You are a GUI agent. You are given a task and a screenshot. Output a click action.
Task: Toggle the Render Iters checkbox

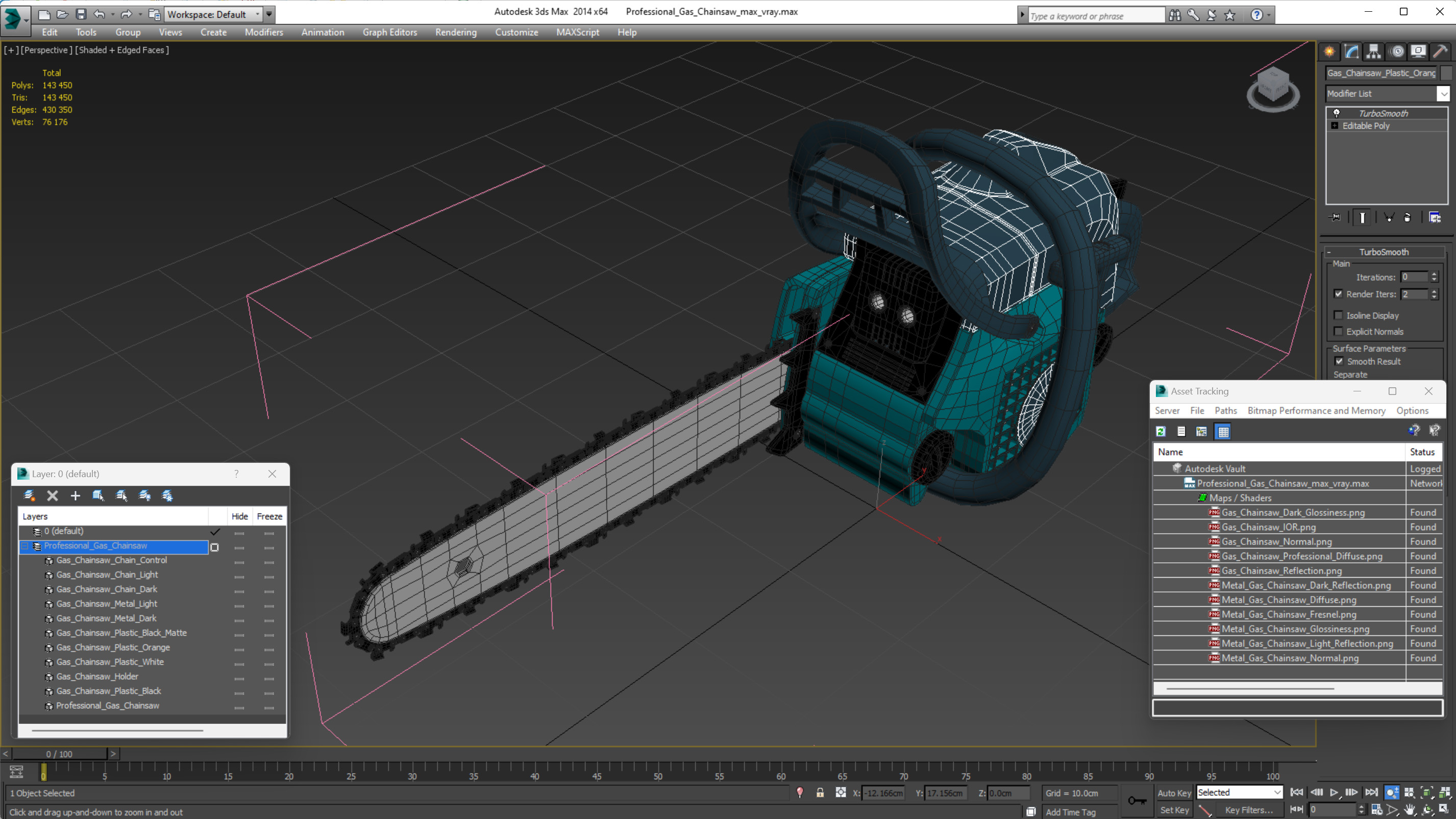coord(1338,294)
